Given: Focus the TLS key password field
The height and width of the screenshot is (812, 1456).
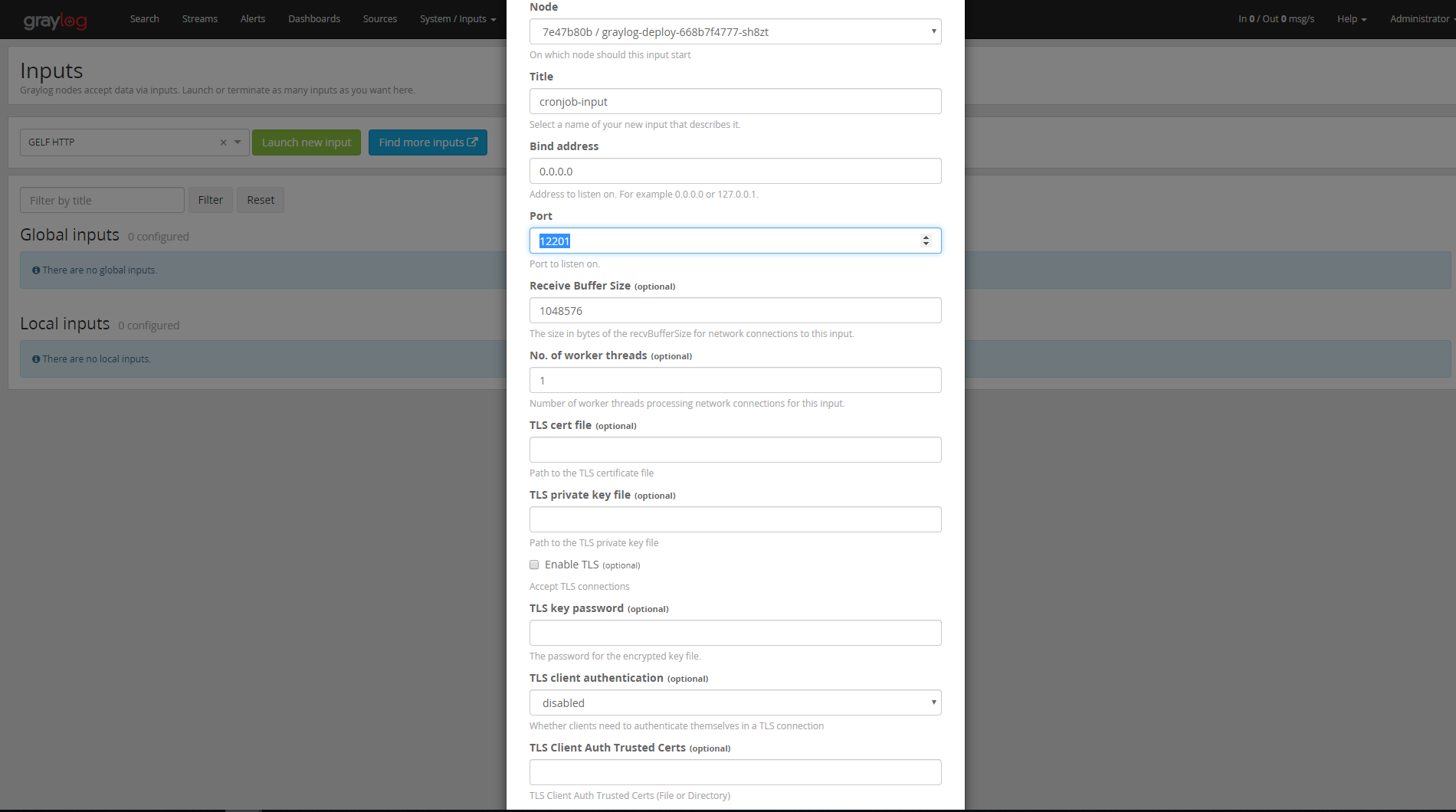Looking at the screenshot, I should coord(735,633).
